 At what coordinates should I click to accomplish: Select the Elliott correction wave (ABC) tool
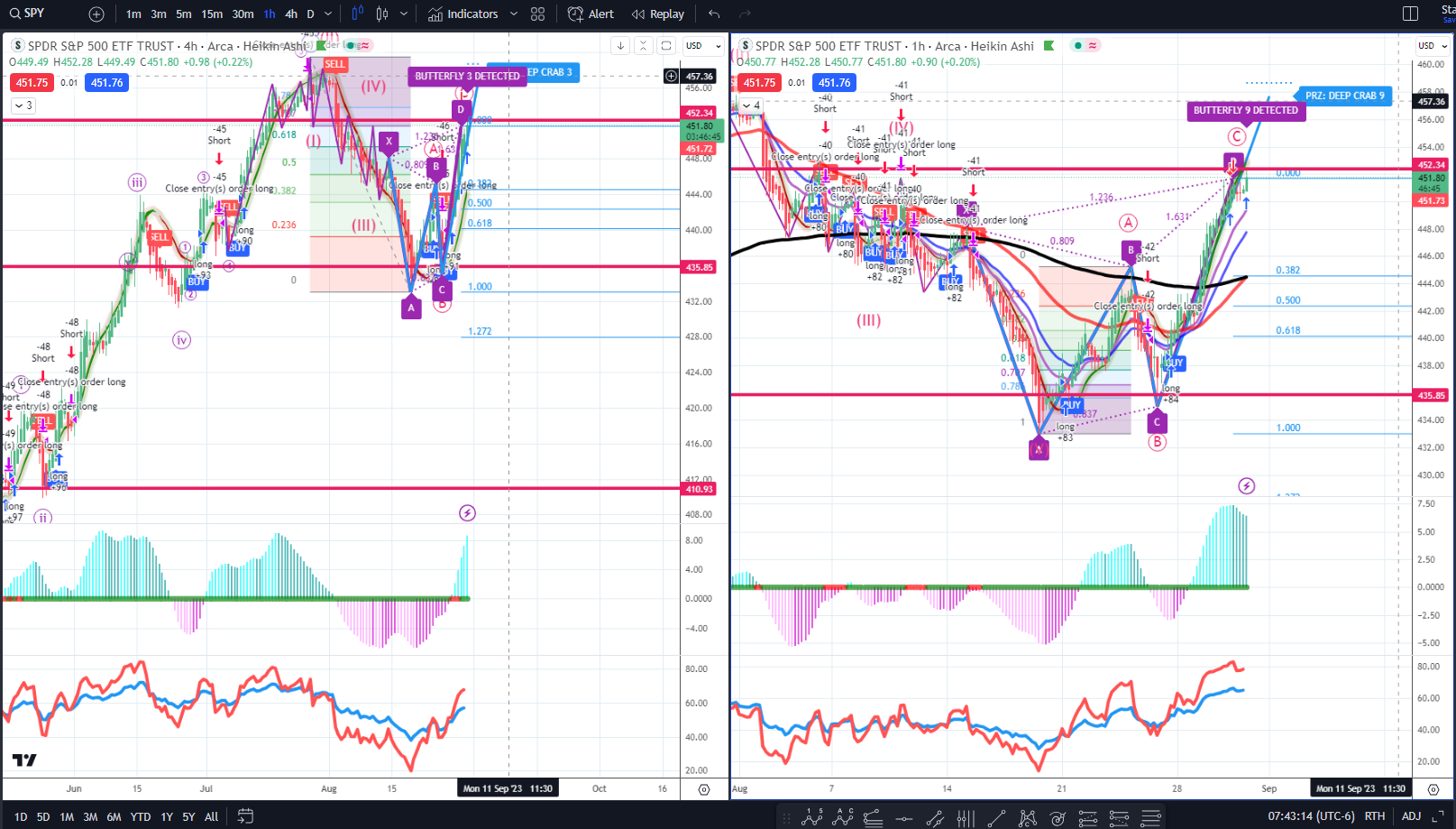click(843, 818)
